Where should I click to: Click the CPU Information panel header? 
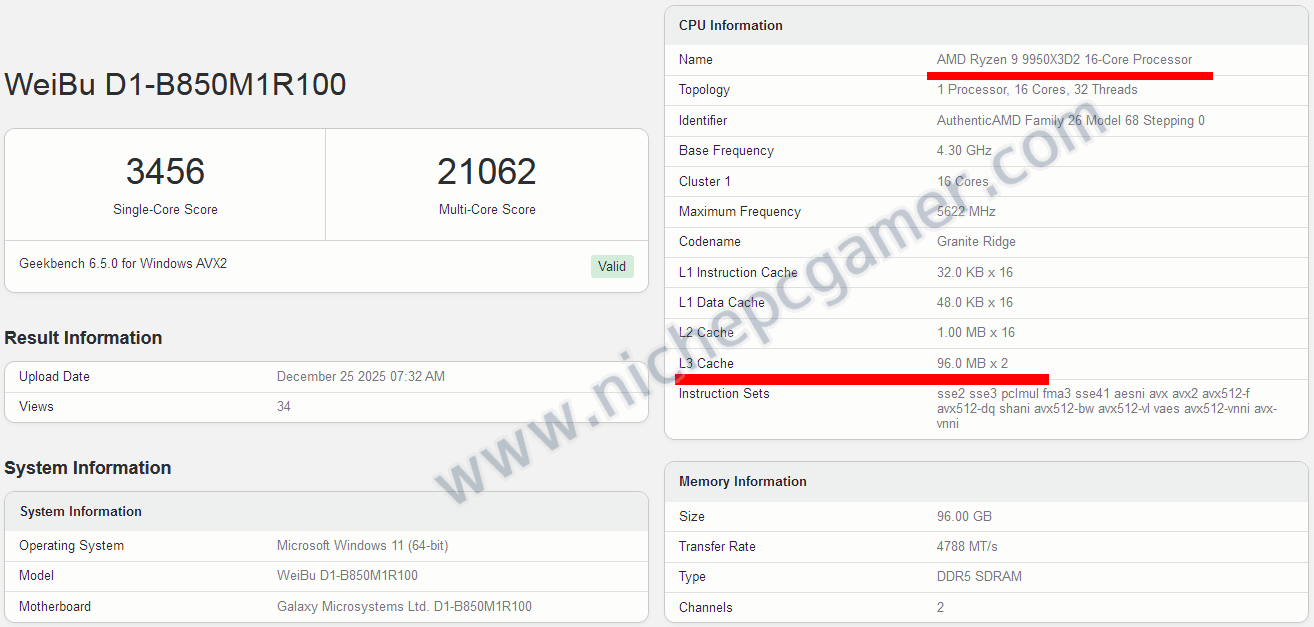pos(731,25)
